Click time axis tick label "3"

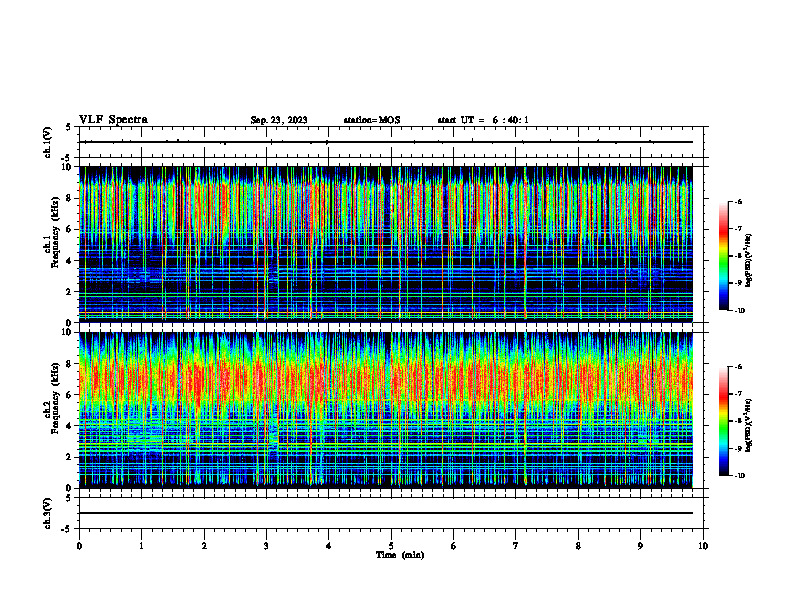pyautogui.click(x=266, y=546)
